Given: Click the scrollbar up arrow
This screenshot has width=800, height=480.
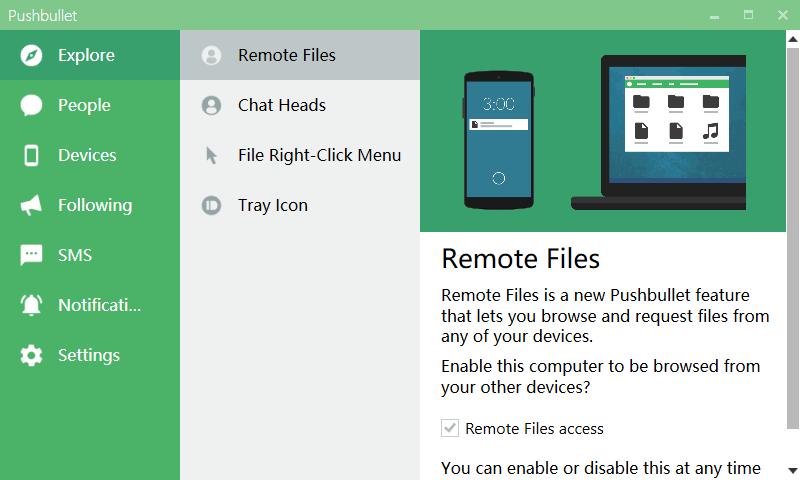Looking at the screenshot, I should 792,41.
